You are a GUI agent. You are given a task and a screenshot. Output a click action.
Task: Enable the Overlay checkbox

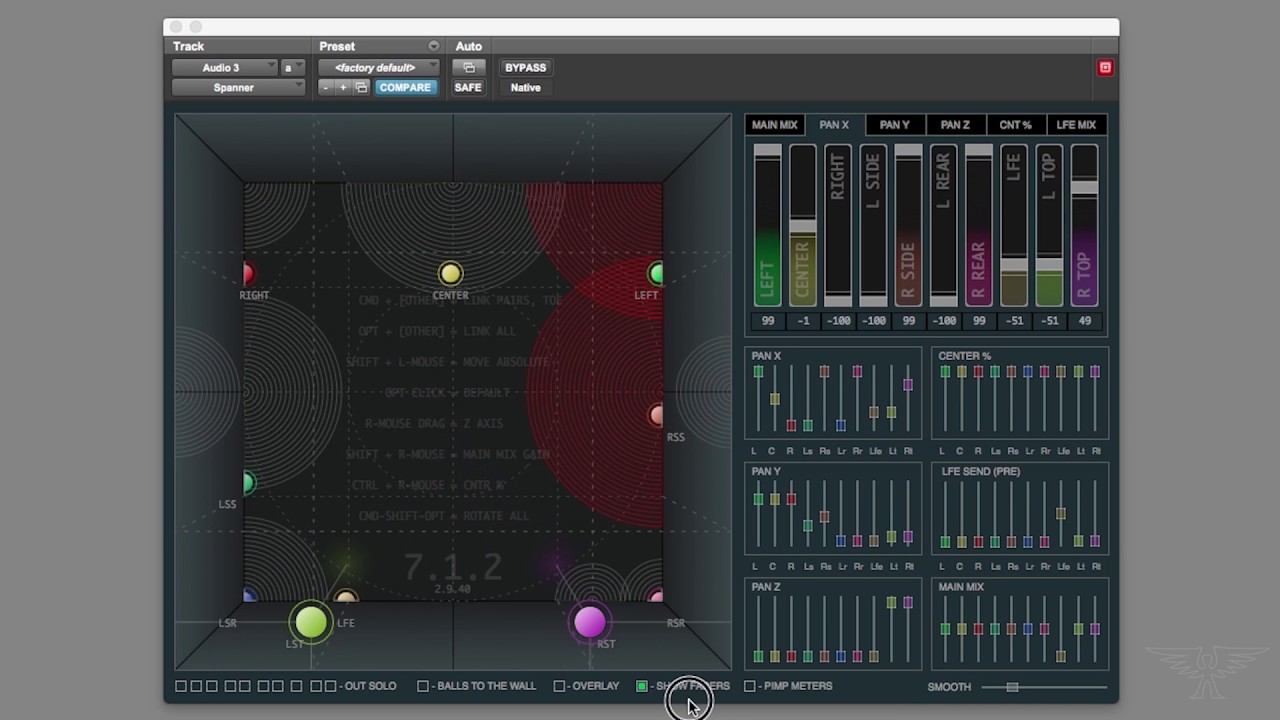(x=559, y=686)
